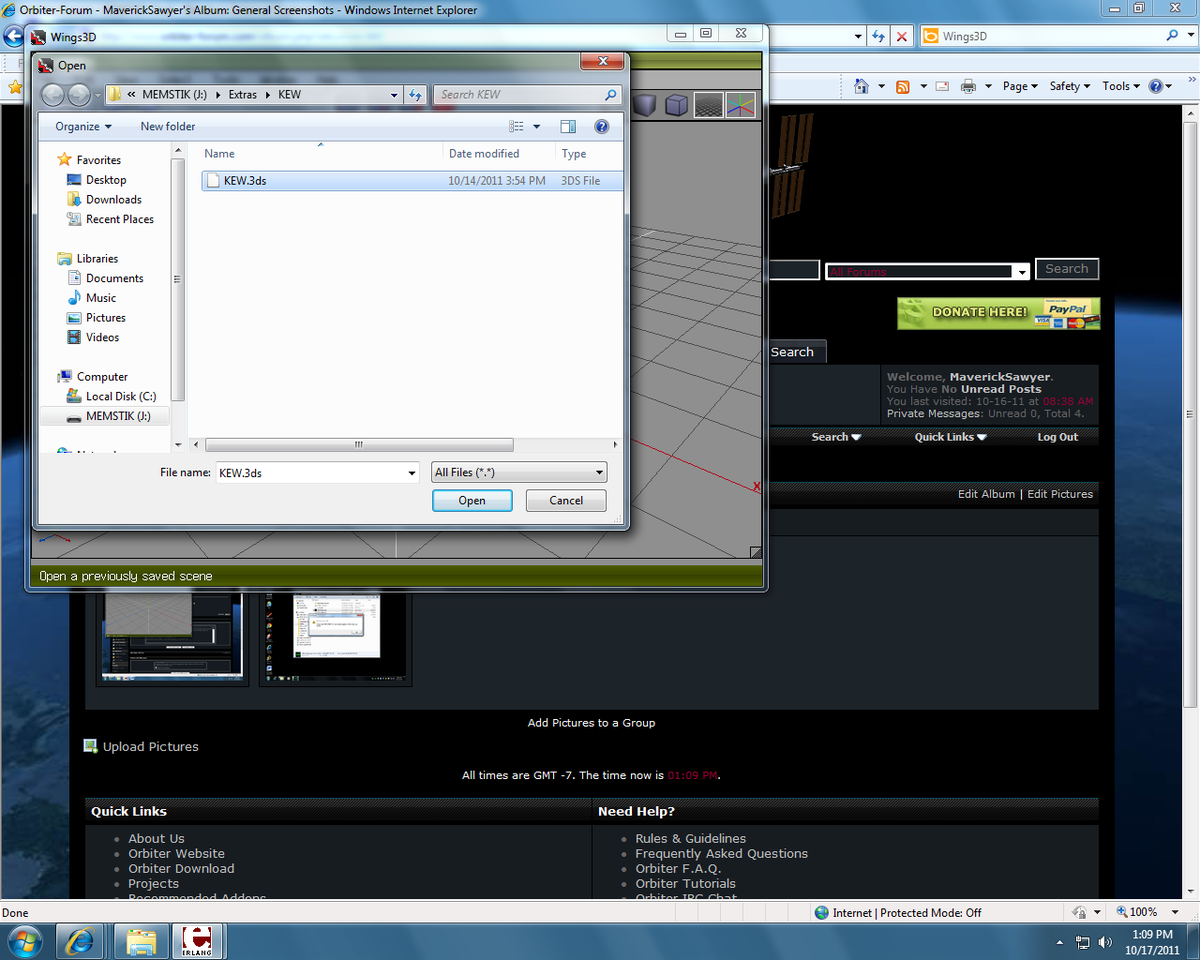This screenshot has width=1200, height=960.
Task: Click the RSS feeds icon
Action: (903, 86)
